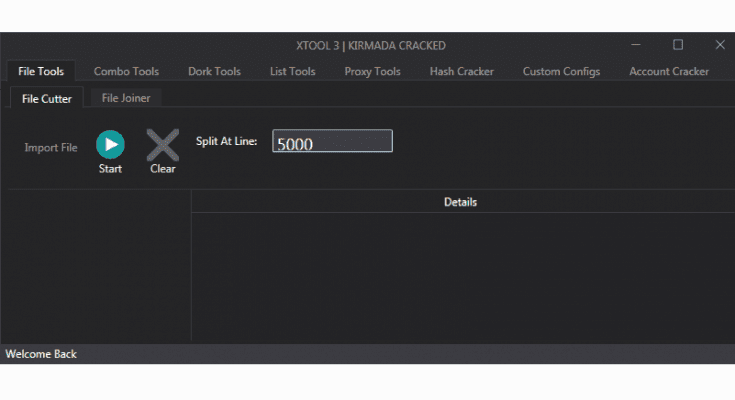Click the teal Start play icon
Image resolution: width=735 pixels, height=400 pixels.
pyautogui.click(x=110, y=145)
